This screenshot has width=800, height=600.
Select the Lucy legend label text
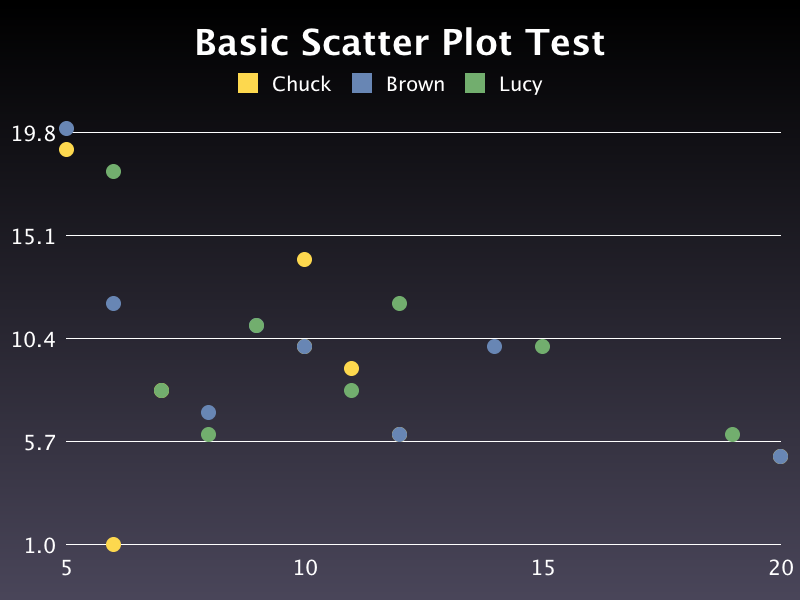tap(520, 84)
